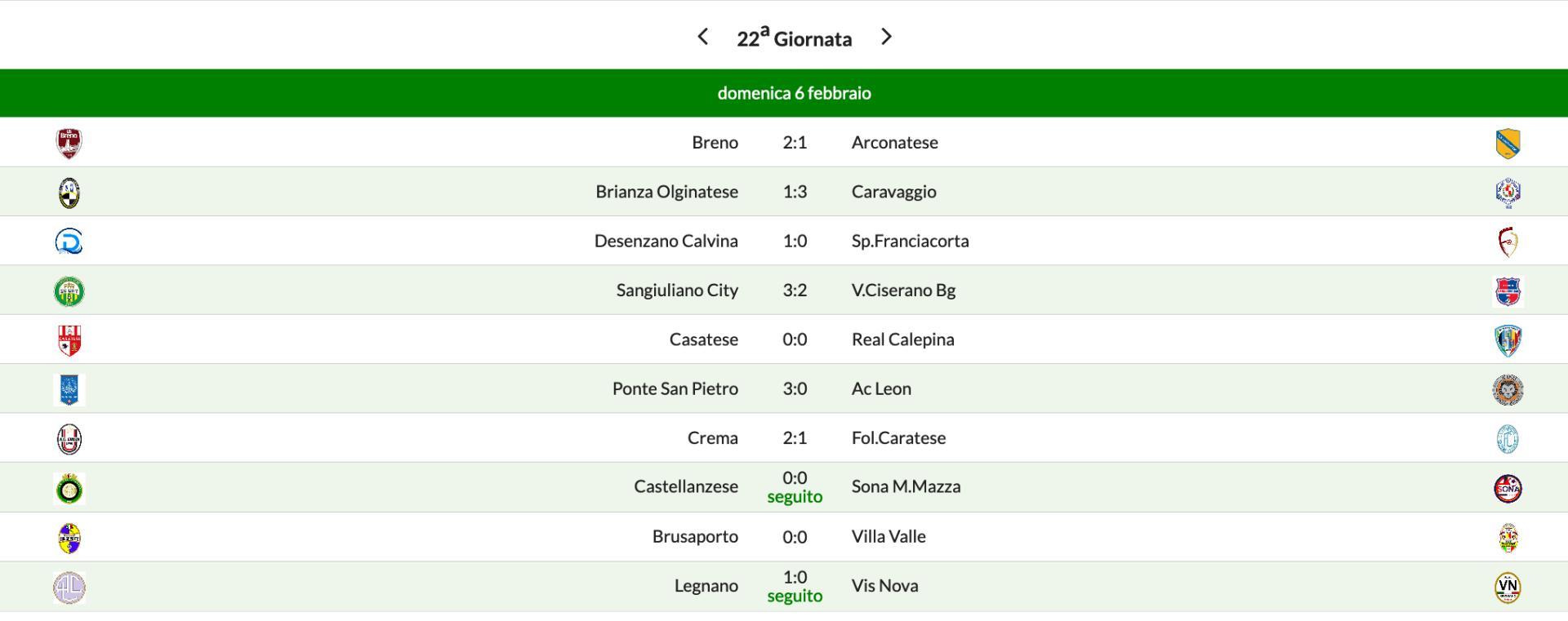Open the seguito link for Castellanzese match
1568x621 pixels.
[795, 497]
